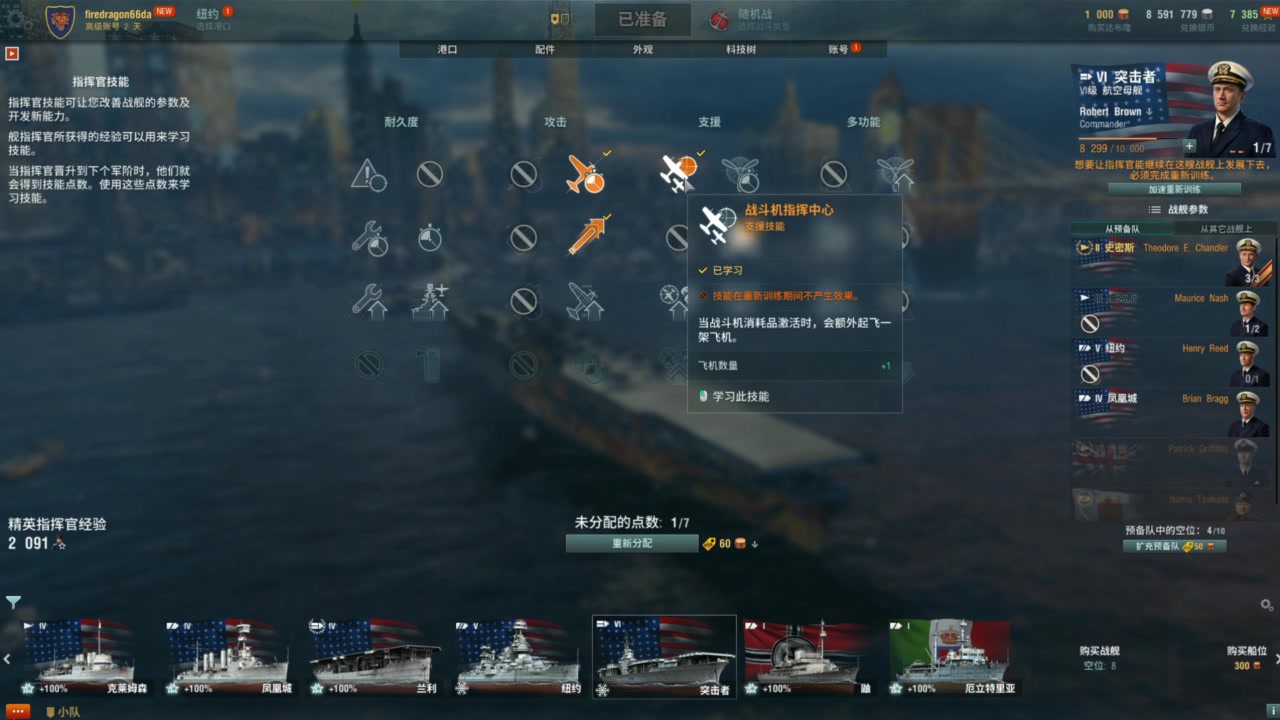
Task: Open the 科技树 tech tree menu
Action: (741, 49)
